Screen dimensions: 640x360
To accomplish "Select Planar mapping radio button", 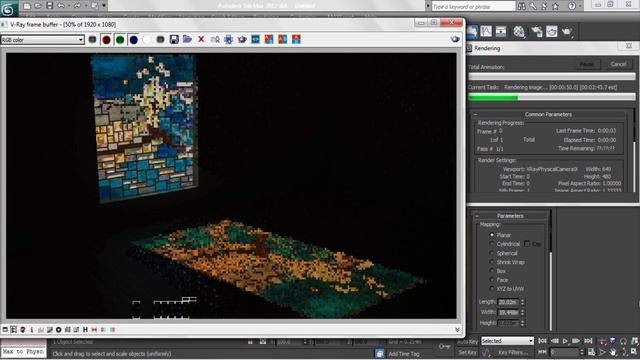I will [x=492, y=235].
